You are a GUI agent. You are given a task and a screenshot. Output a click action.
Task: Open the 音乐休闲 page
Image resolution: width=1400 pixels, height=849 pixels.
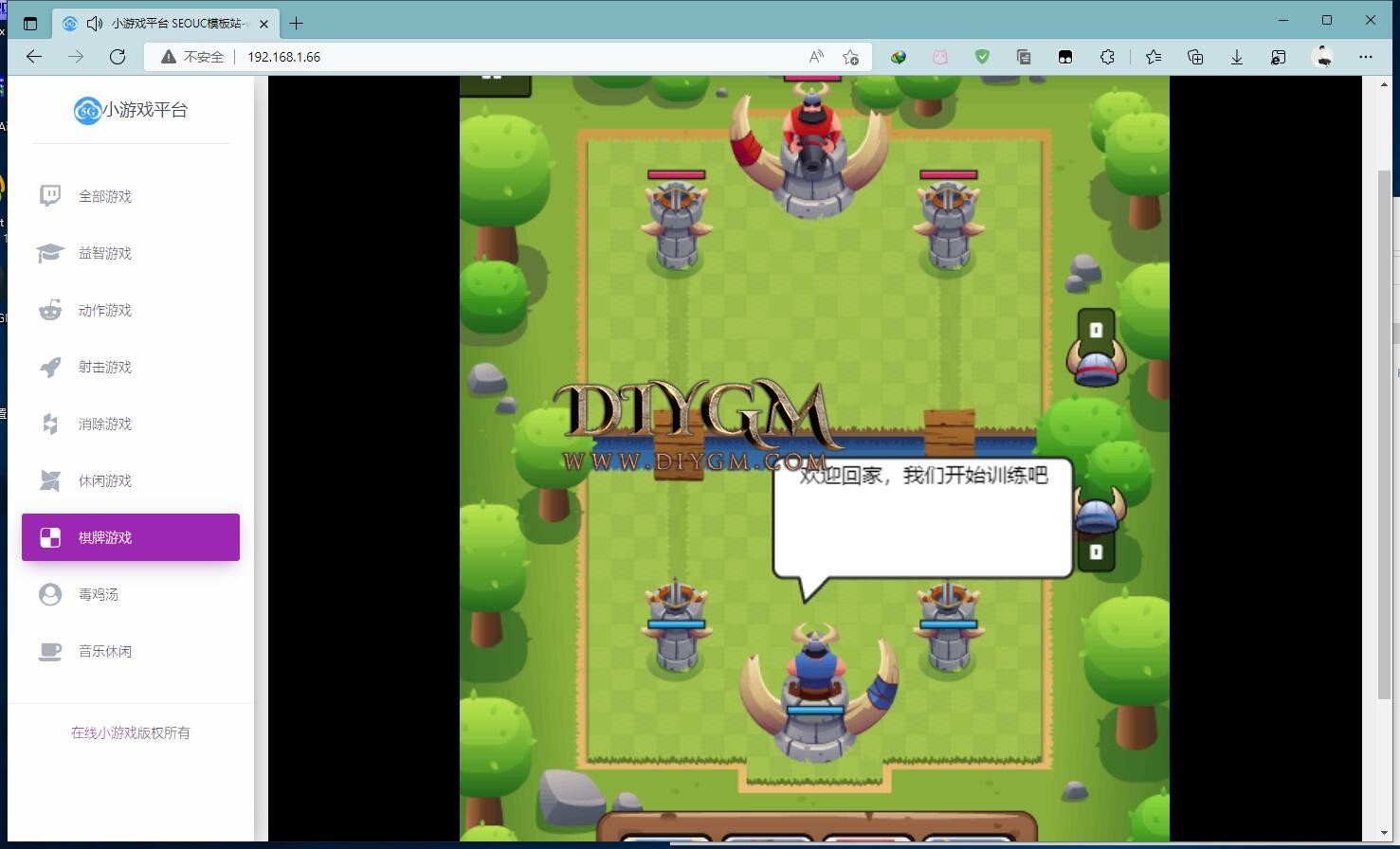131,651
